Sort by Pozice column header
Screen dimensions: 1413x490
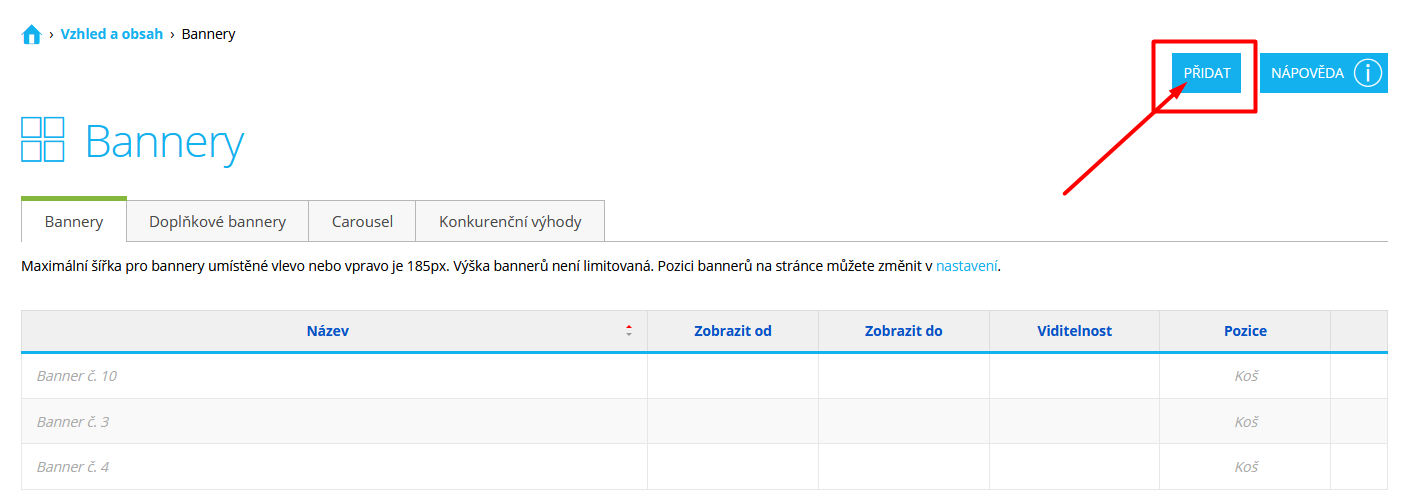[1245, 331]
